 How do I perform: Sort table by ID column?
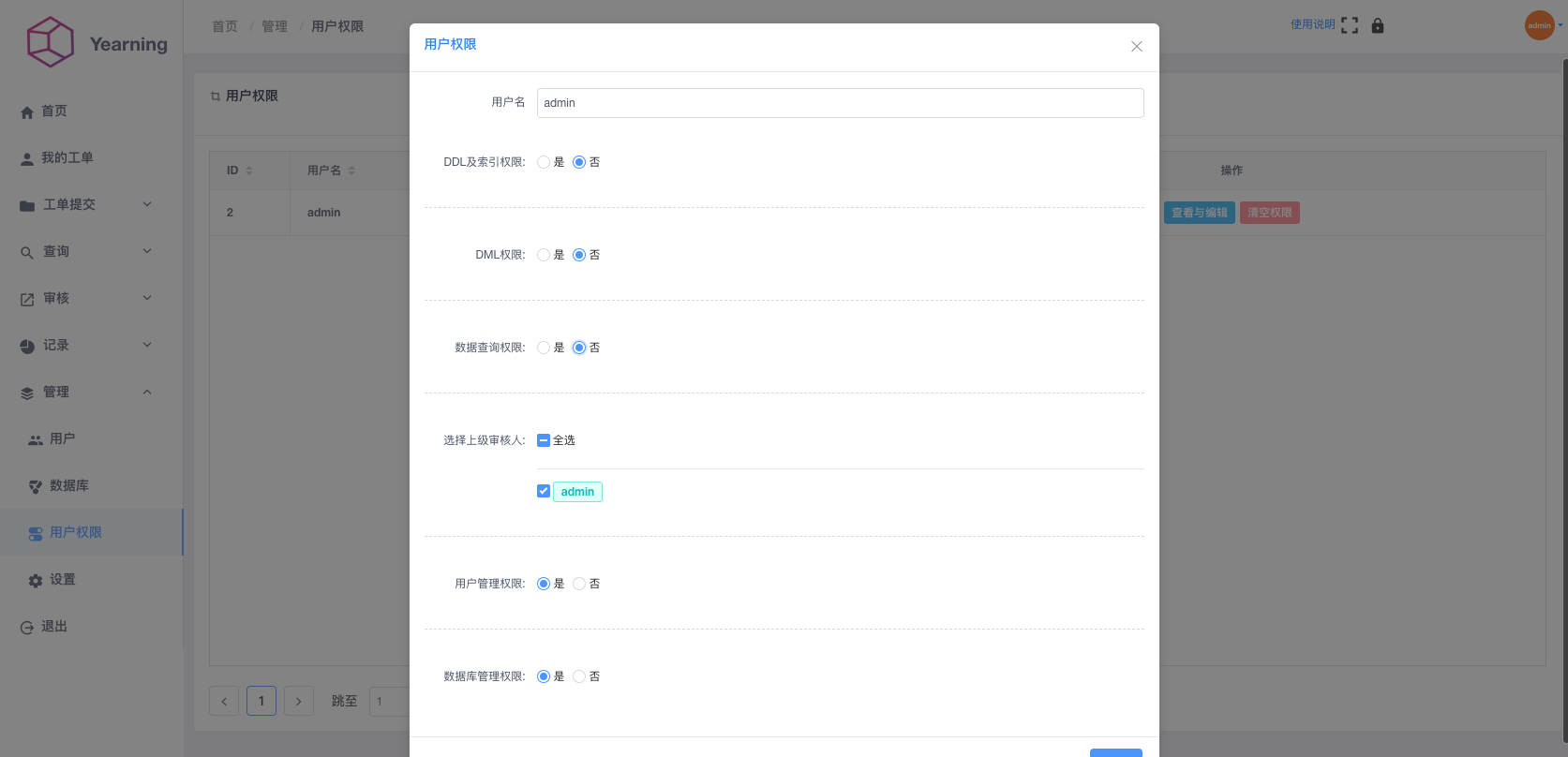coord(249,171)
